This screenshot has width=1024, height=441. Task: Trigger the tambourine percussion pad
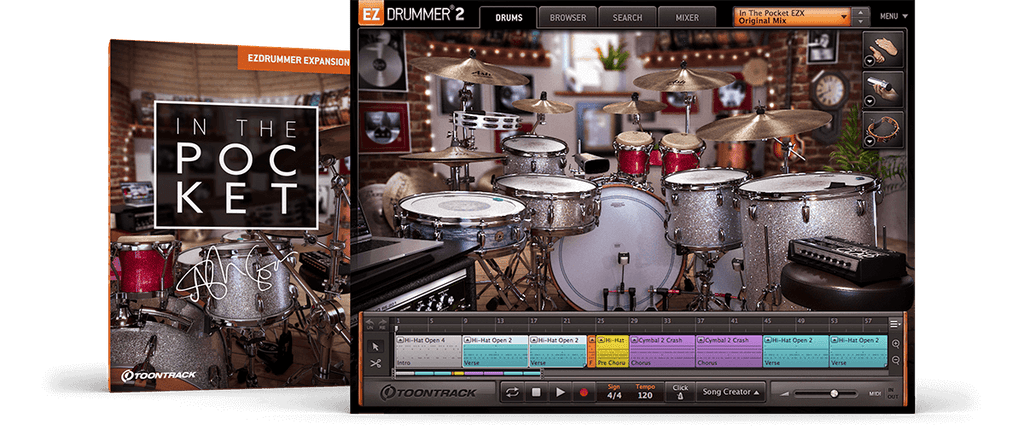pyautogui.click(x=883, y=129)
